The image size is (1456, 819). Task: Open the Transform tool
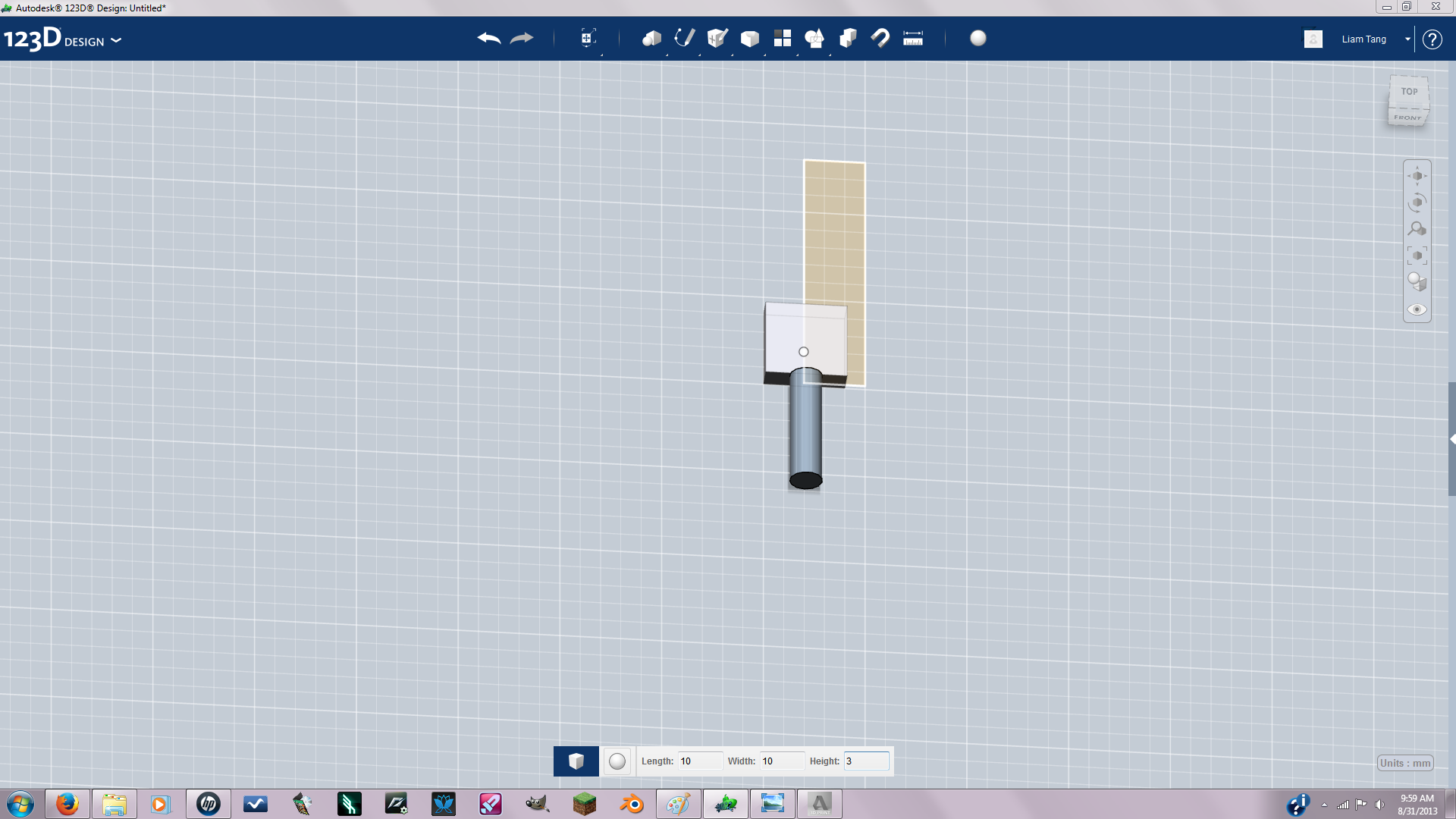click(x=588, y=38)
